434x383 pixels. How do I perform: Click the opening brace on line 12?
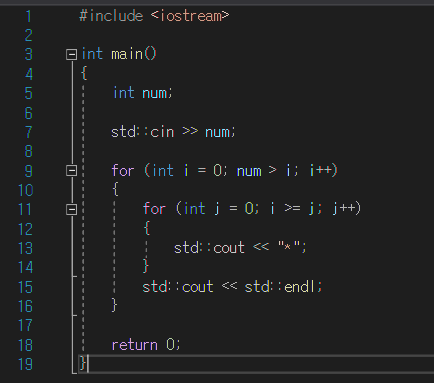coord(147,228)
